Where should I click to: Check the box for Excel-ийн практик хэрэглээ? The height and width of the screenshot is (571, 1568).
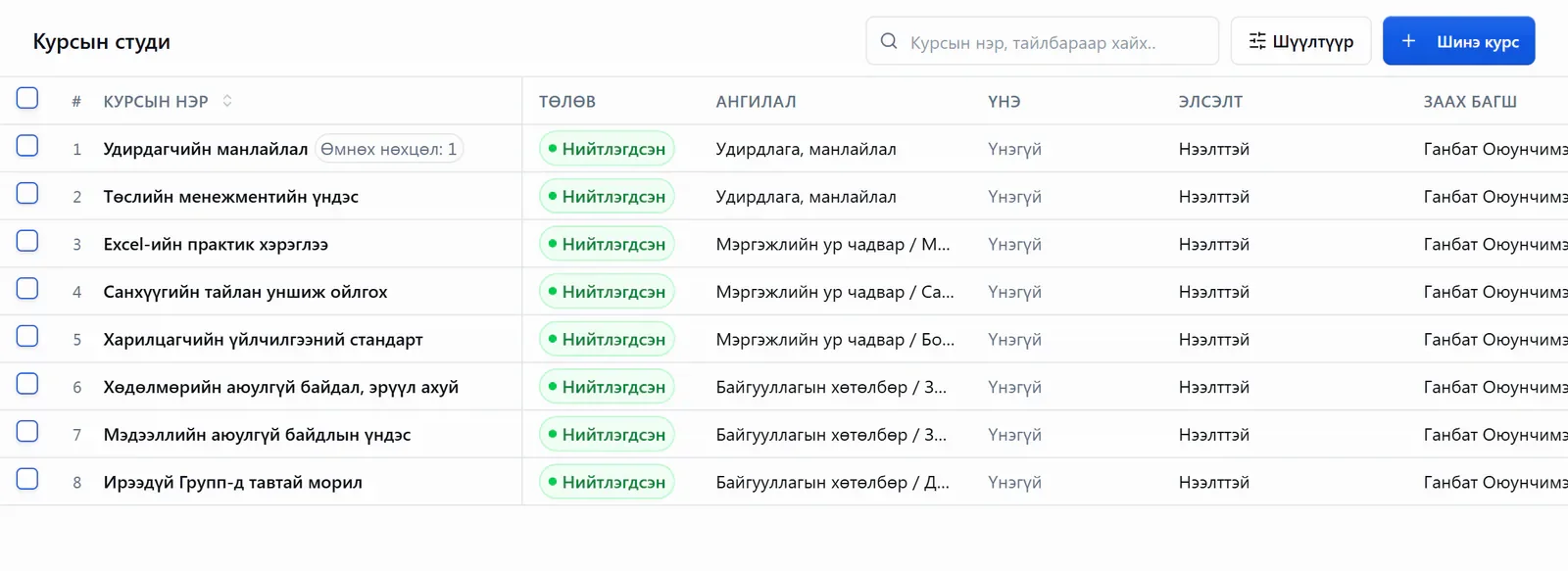(x=27, y=241)
